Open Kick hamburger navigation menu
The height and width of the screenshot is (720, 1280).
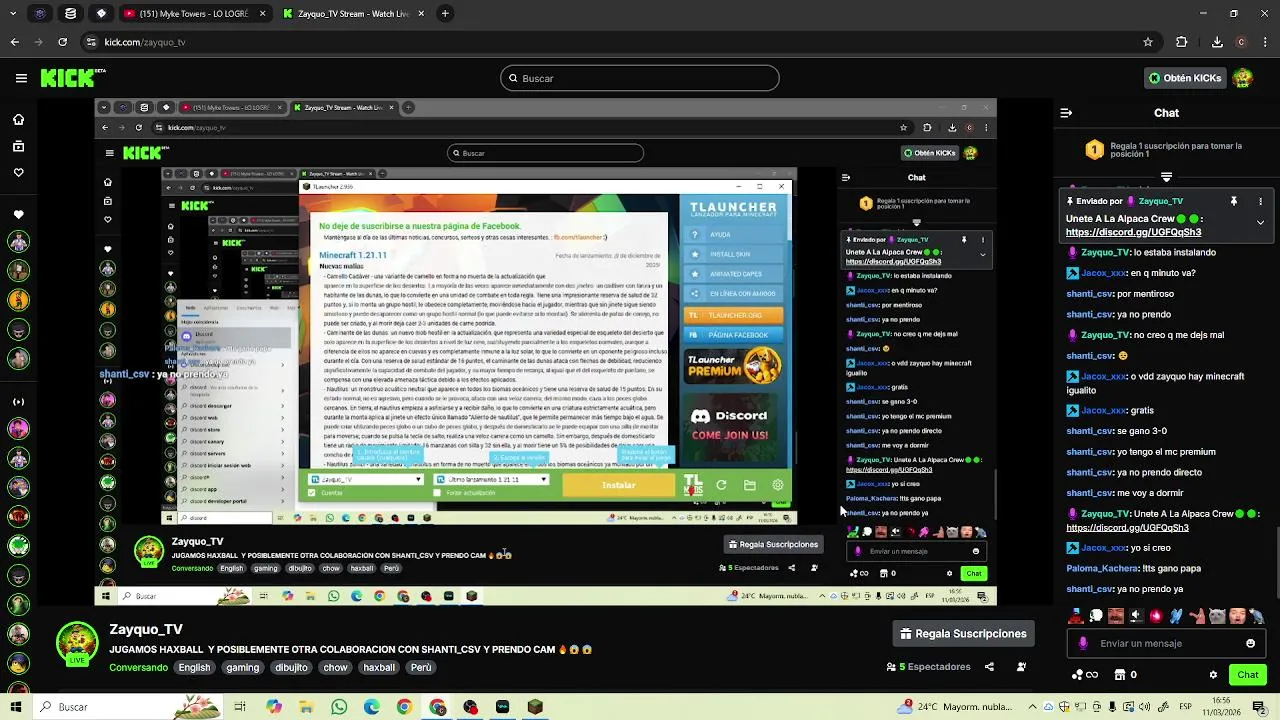tap(21, 78)
